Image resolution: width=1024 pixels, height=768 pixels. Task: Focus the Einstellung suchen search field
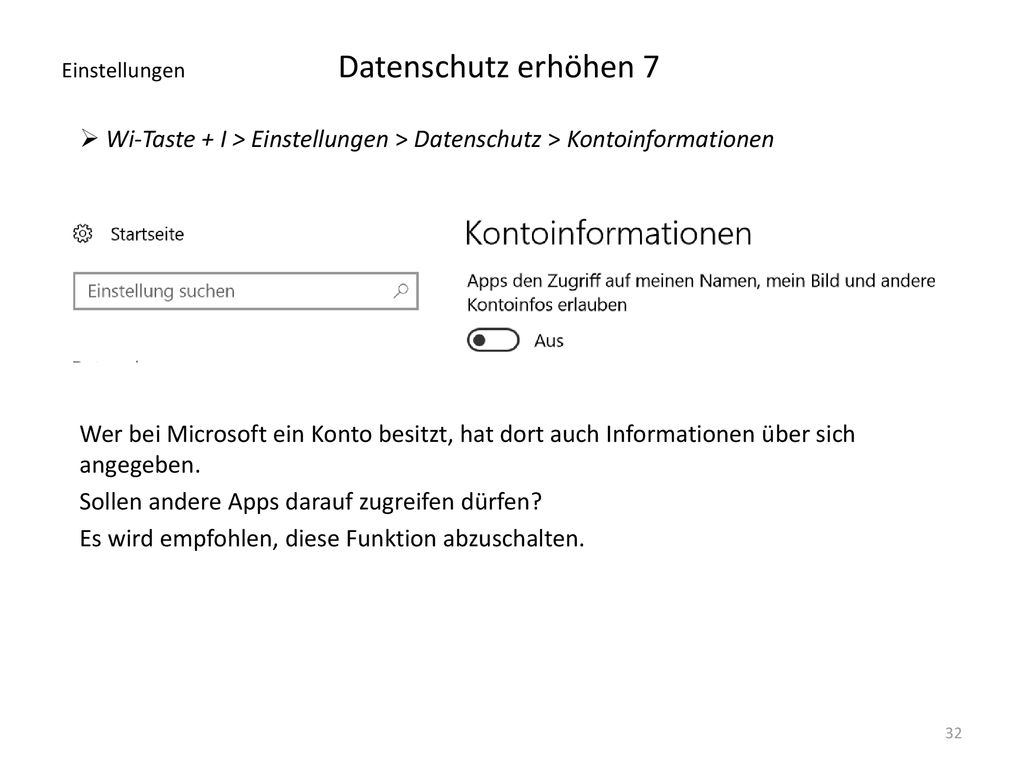246,291
